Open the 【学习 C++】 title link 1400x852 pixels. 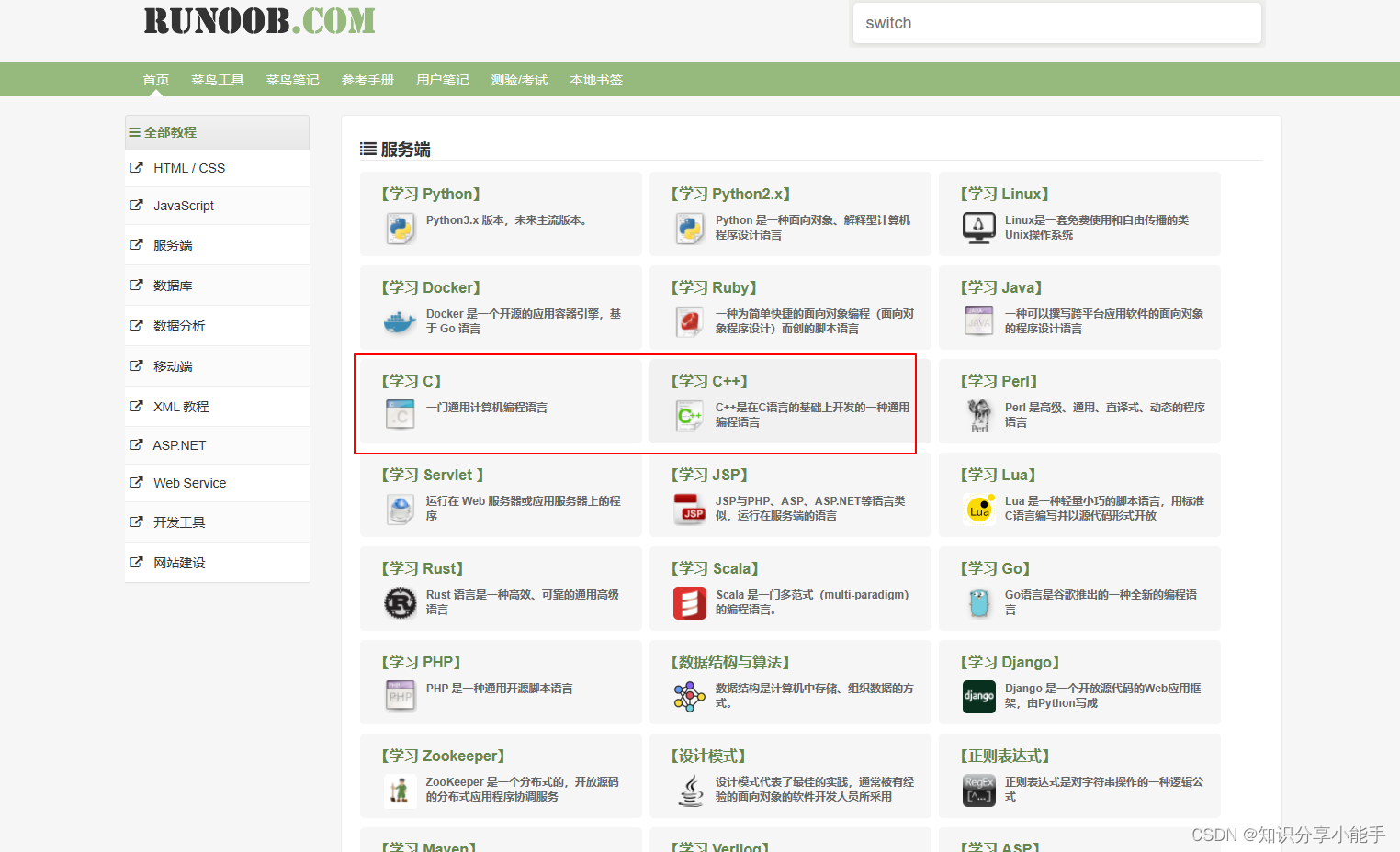709,381
